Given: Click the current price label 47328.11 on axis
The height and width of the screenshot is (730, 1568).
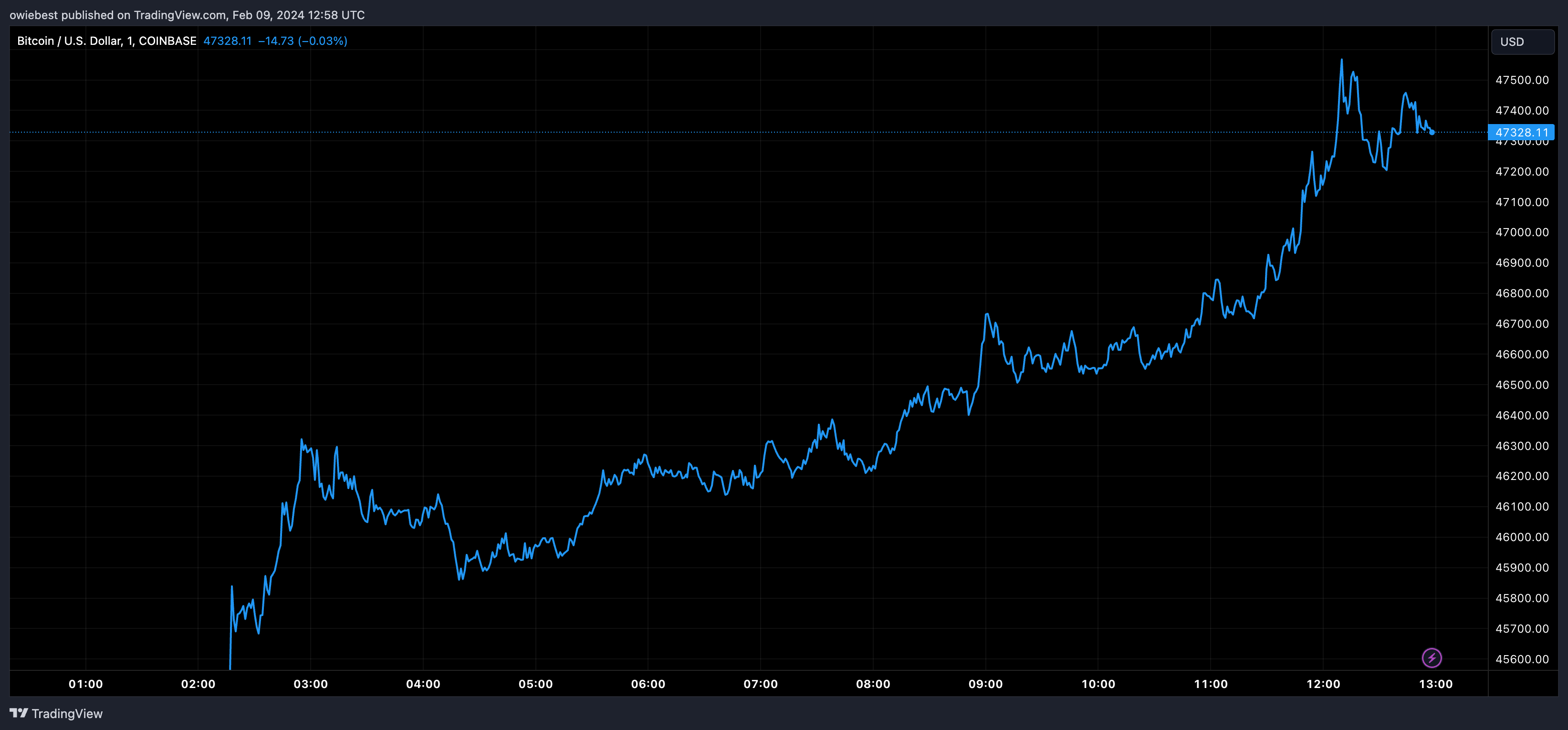Looking at the screenshot, I should point(1521,132).
